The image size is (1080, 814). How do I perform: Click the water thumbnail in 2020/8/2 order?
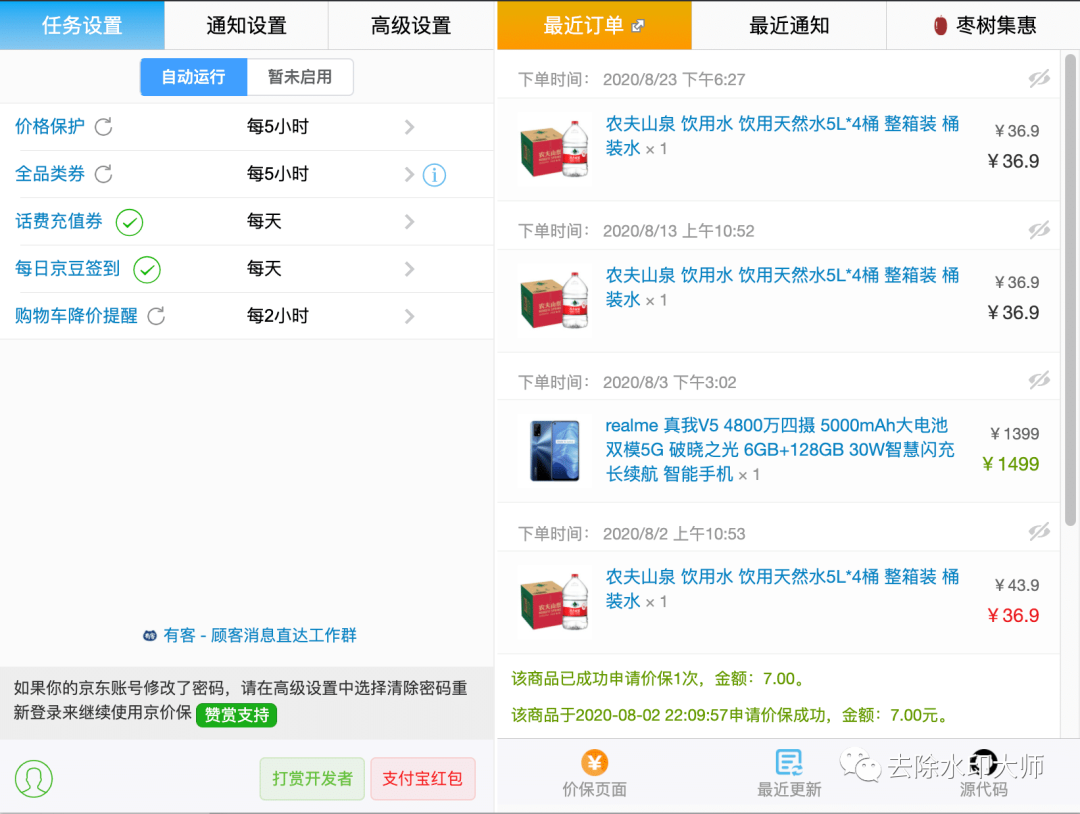tap(555, 602)
